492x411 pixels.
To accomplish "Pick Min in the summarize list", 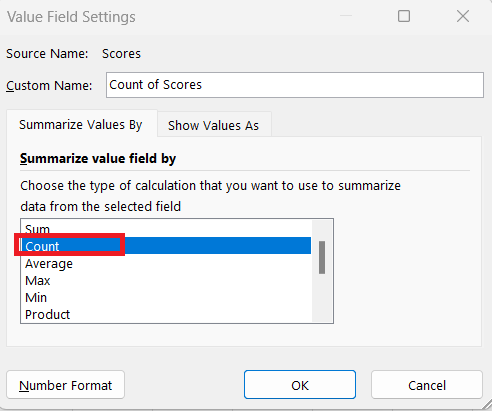I will (166, 297).
